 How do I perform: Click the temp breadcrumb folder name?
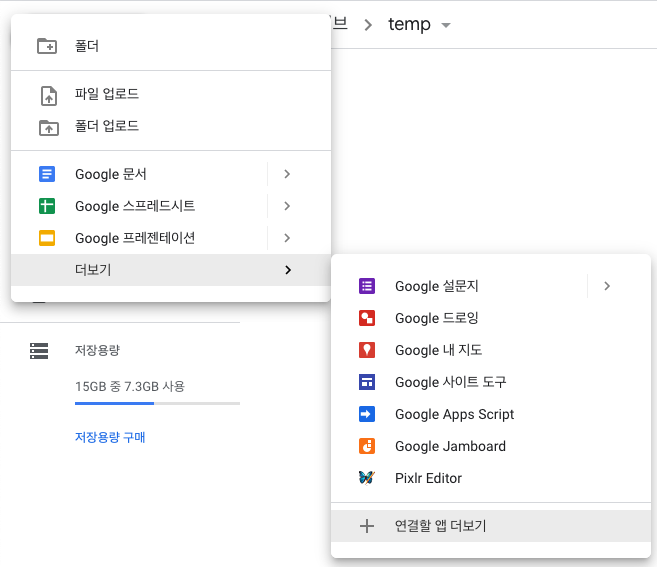[409, 24]
